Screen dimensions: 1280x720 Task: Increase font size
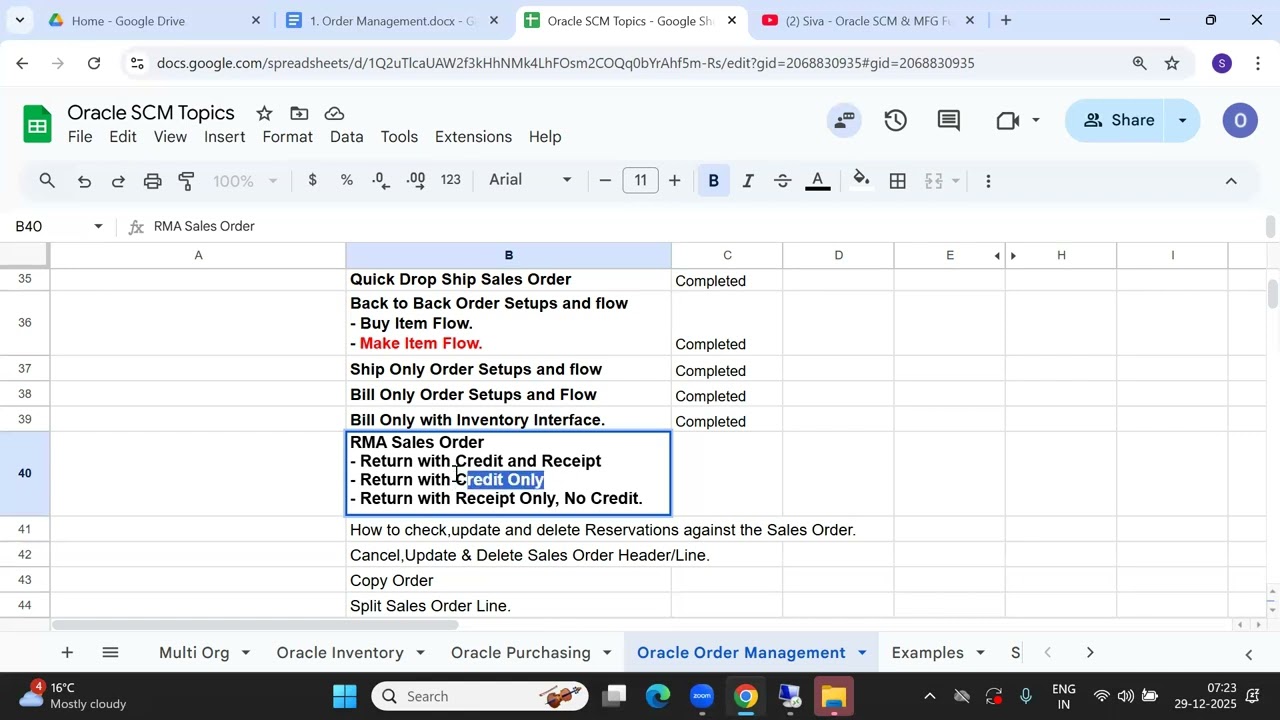pos(675,181)
